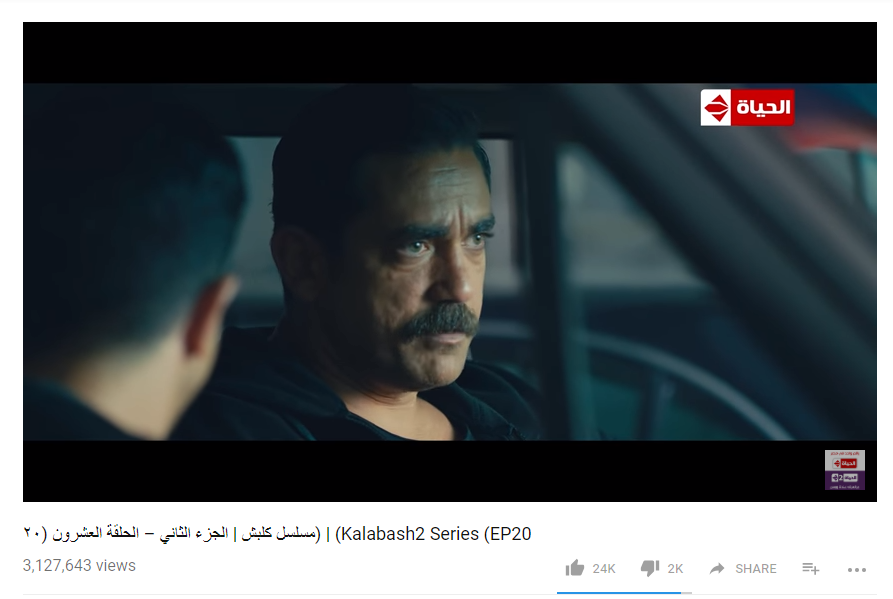The height and width of the screenshot is (599, 893).
Task: Click the grey end of the sentiment bar
Action: coord(687,593)
